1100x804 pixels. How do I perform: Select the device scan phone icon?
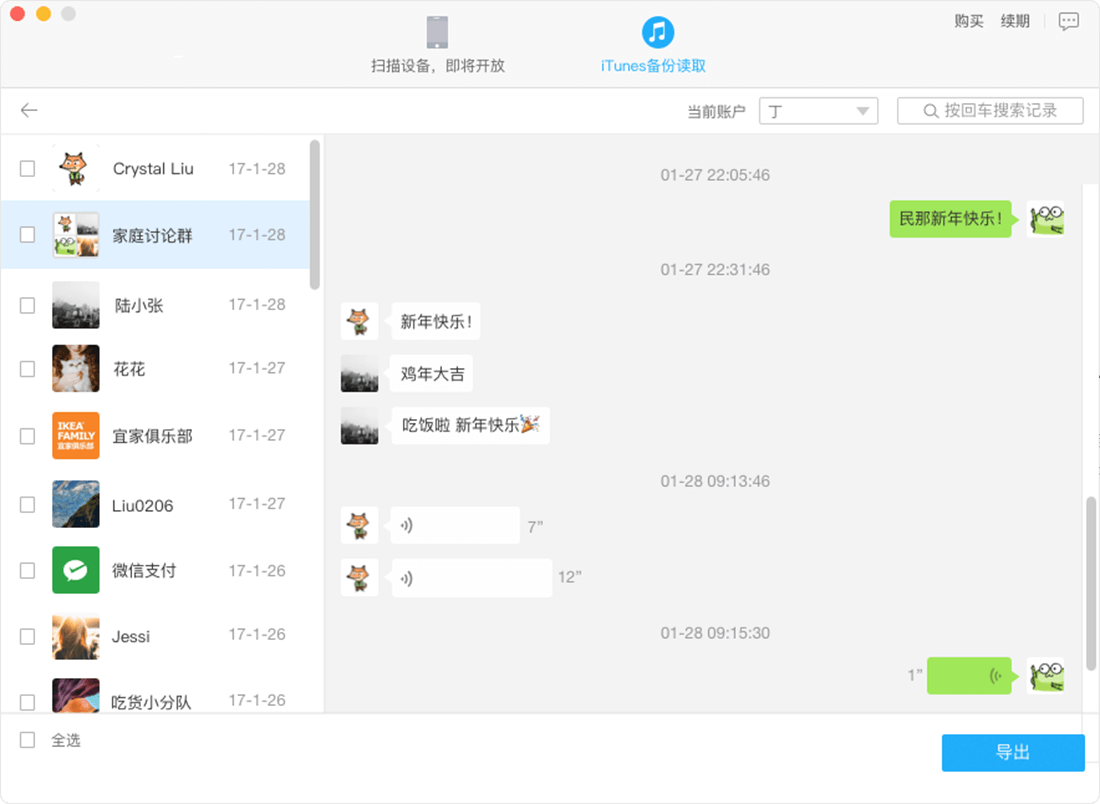point(435,32)
